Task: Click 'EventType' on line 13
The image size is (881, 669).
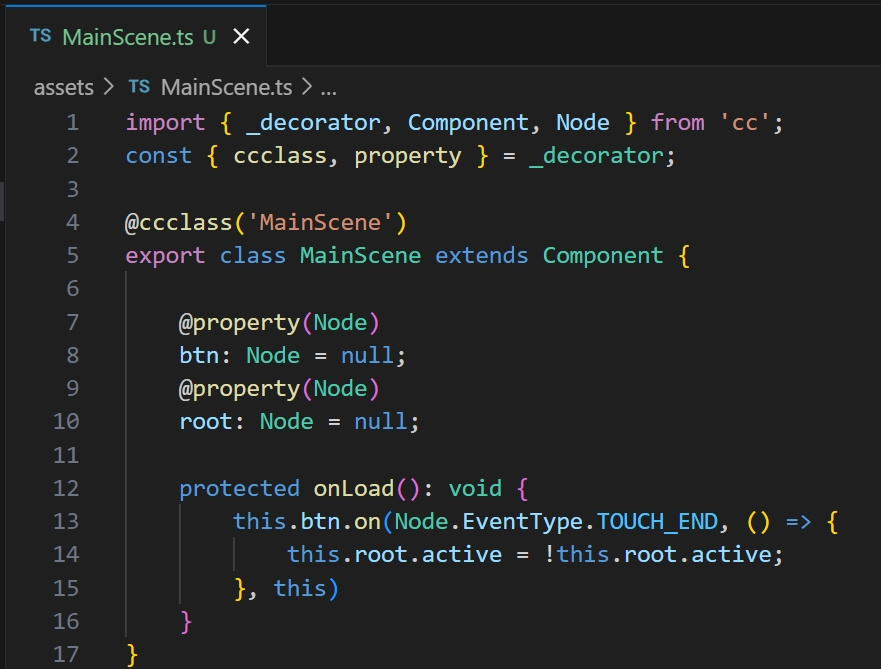Action: tap(522, 522)
